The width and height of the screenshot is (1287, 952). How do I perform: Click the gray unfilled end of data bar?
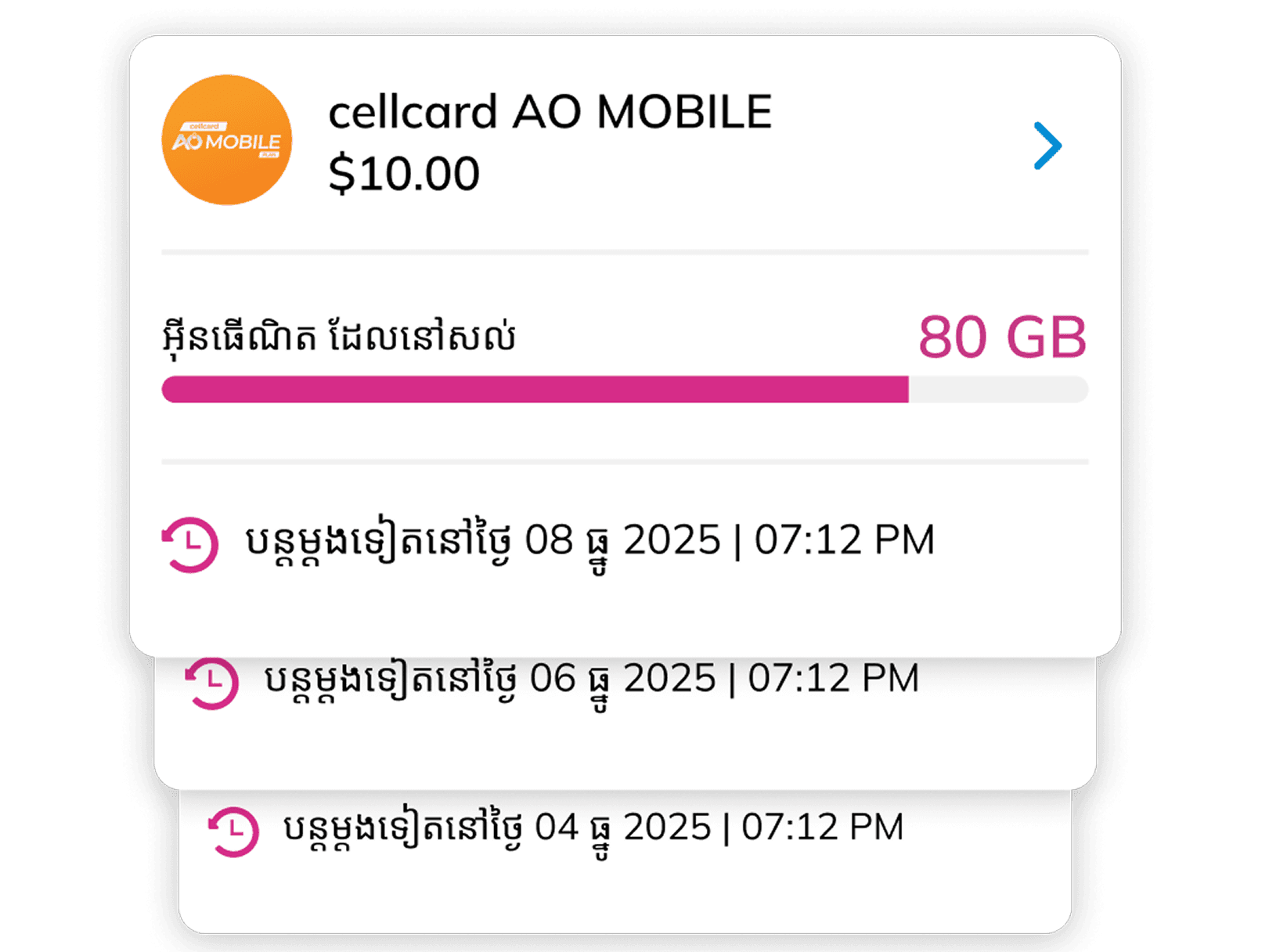[997, 389]
